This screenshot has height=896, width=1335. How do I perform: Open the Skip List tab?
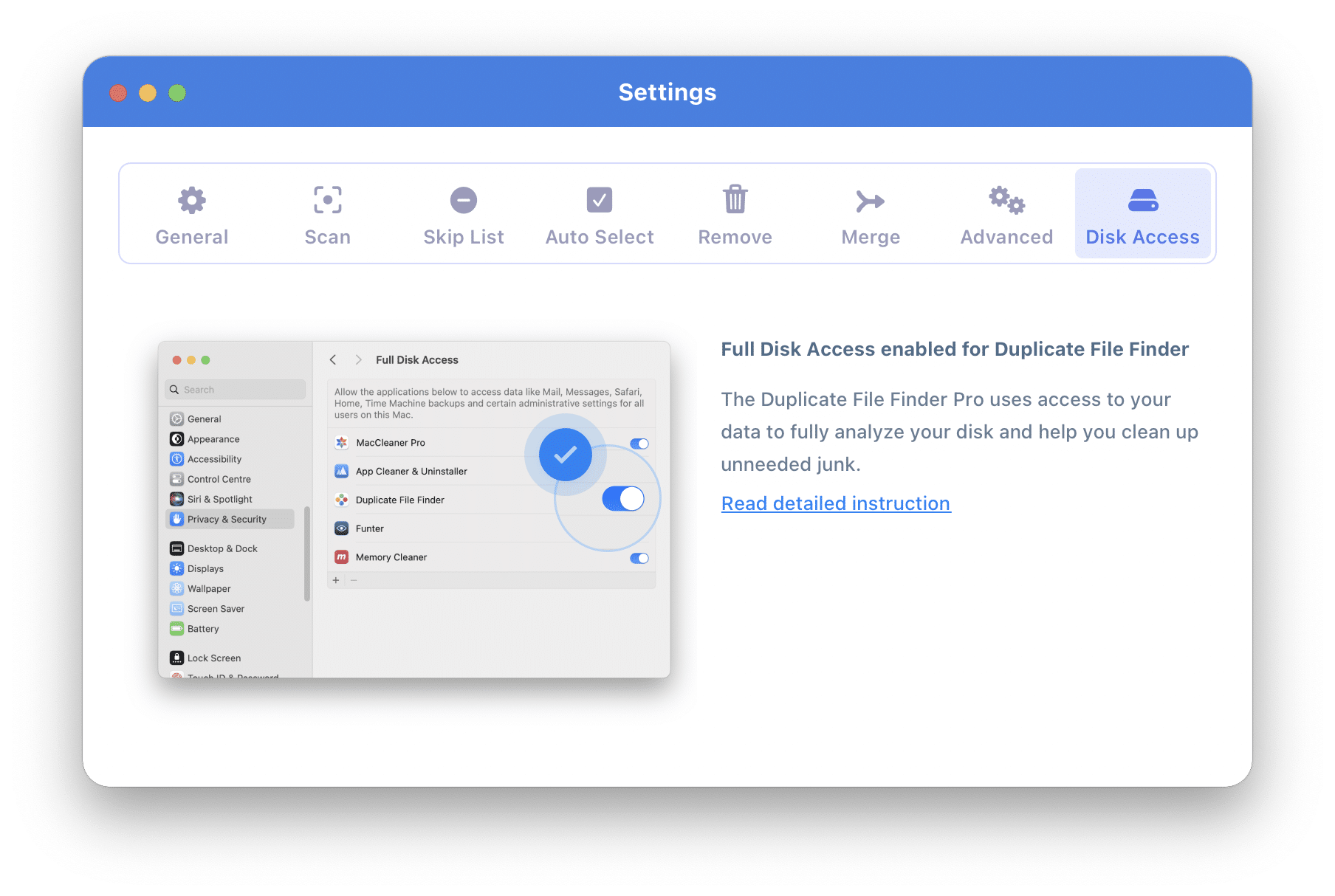click(464, 214)
